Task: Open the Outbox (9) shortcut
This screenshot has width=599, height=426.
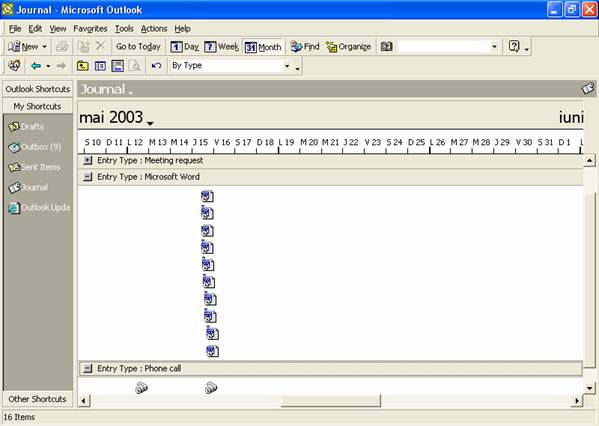Action: [x=35, y=147]
